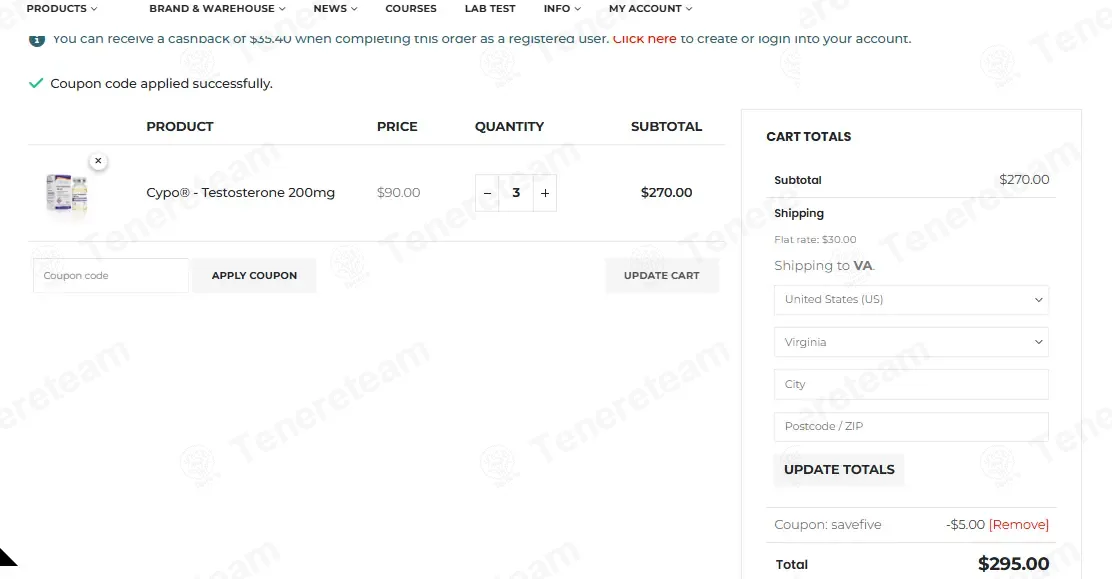Decrease quantity with minus button
Screen dimensions: 1112x579
487,193
